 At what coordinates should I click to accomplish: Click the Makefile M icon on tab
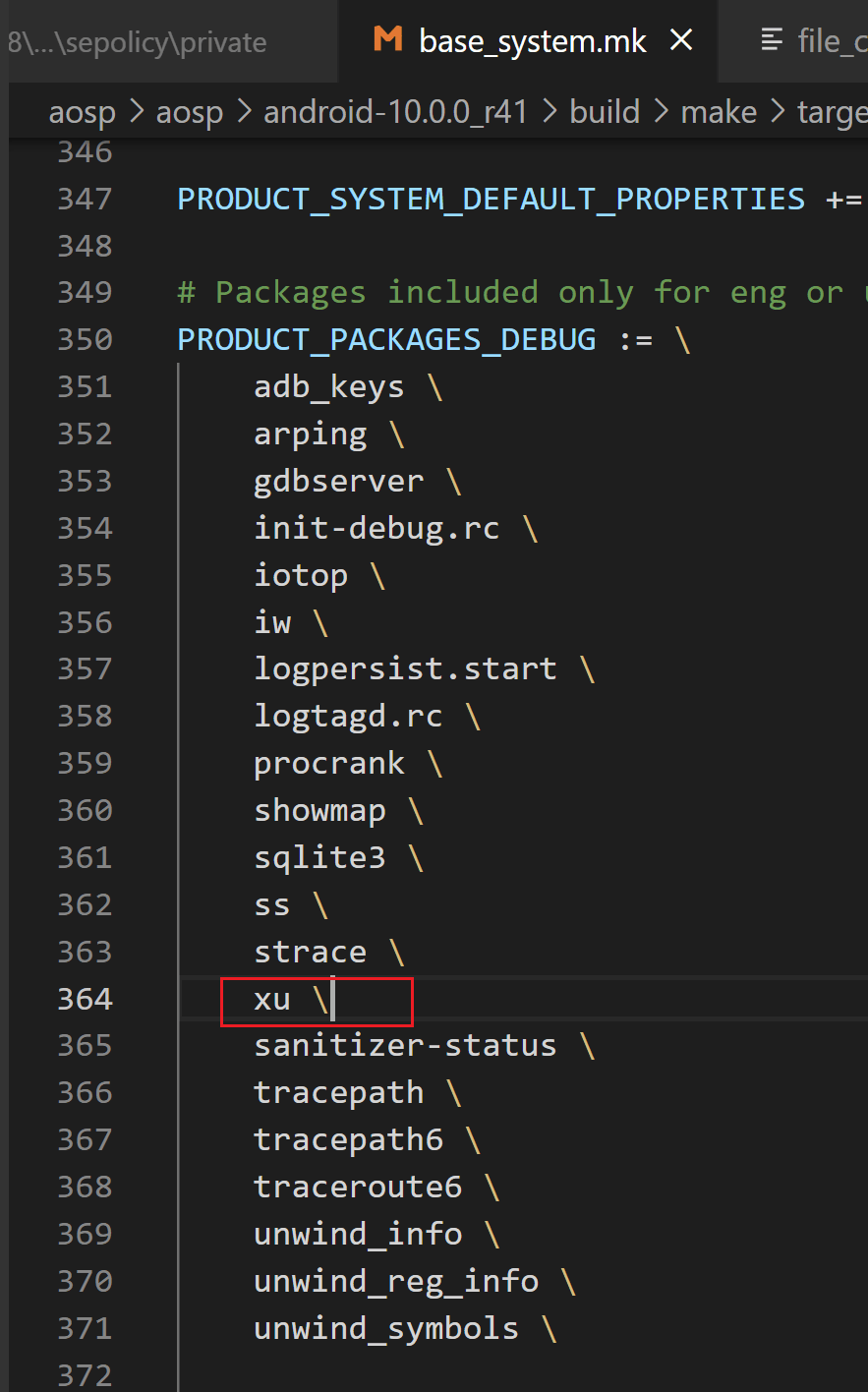click(388, 40)
